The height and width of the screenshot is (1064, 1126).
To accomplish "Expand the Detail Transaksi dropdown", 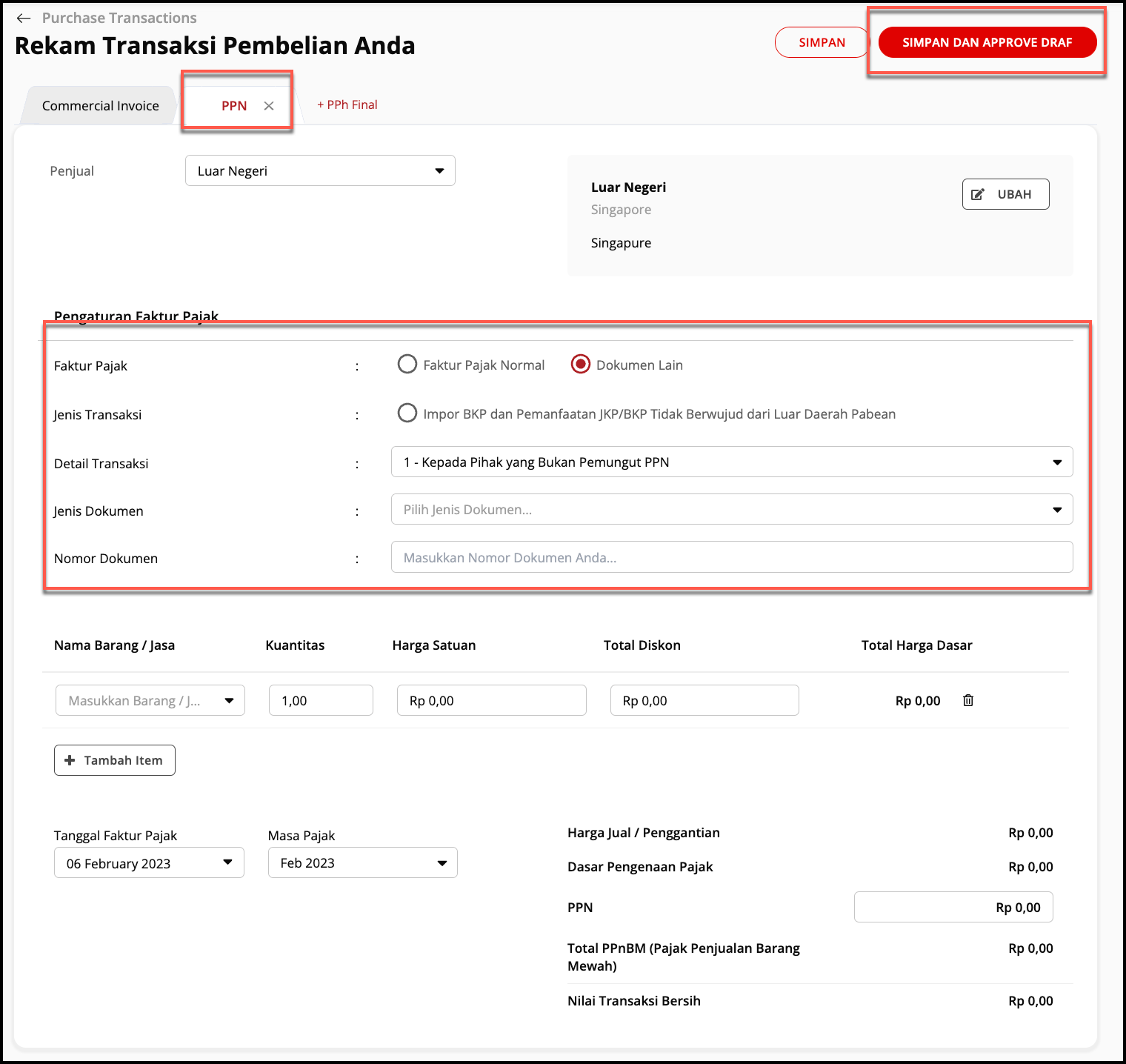I will [732, 462].
